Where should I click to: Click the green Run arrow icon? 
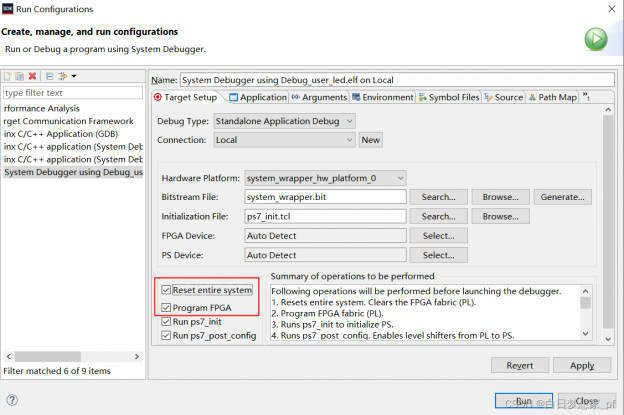pos(596,39)
